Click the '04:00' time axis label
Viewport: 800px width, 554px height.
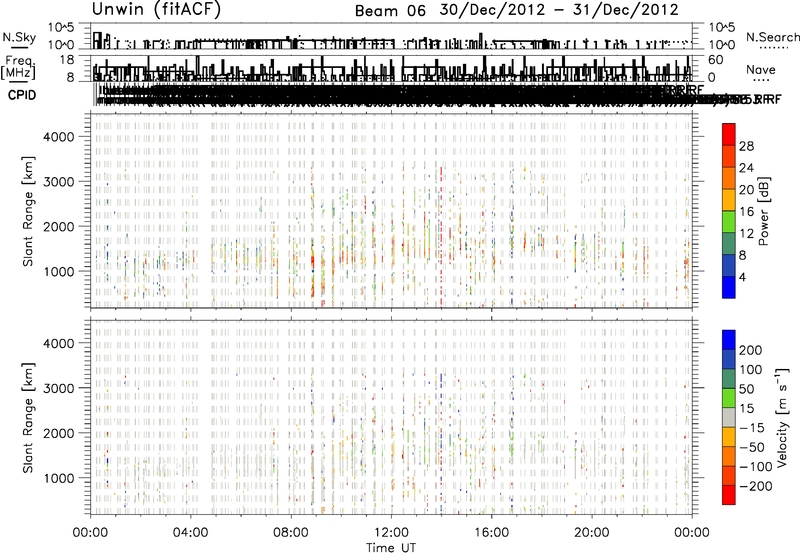(x=190, y=533)
